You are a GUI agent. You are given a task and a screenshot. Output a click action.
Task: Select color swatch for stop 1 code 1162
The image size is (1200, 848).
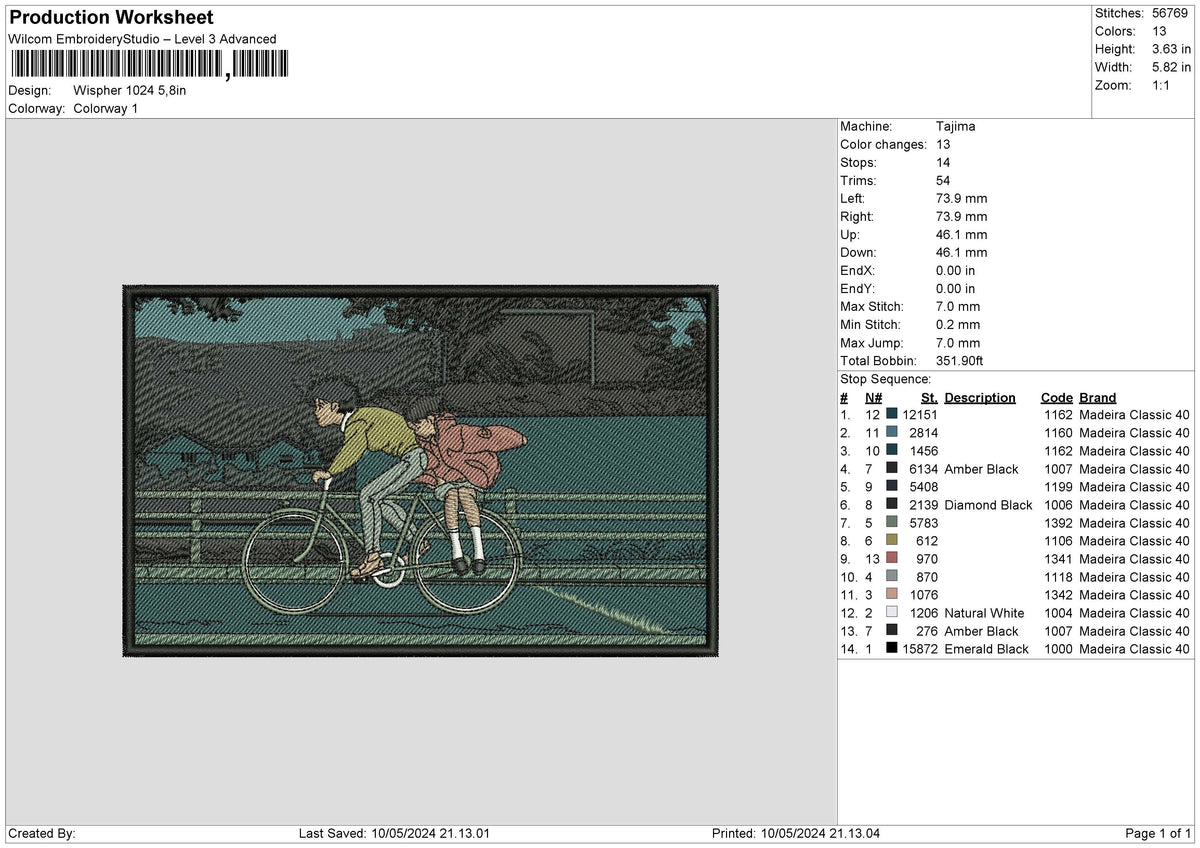click(x=891, y=414)
